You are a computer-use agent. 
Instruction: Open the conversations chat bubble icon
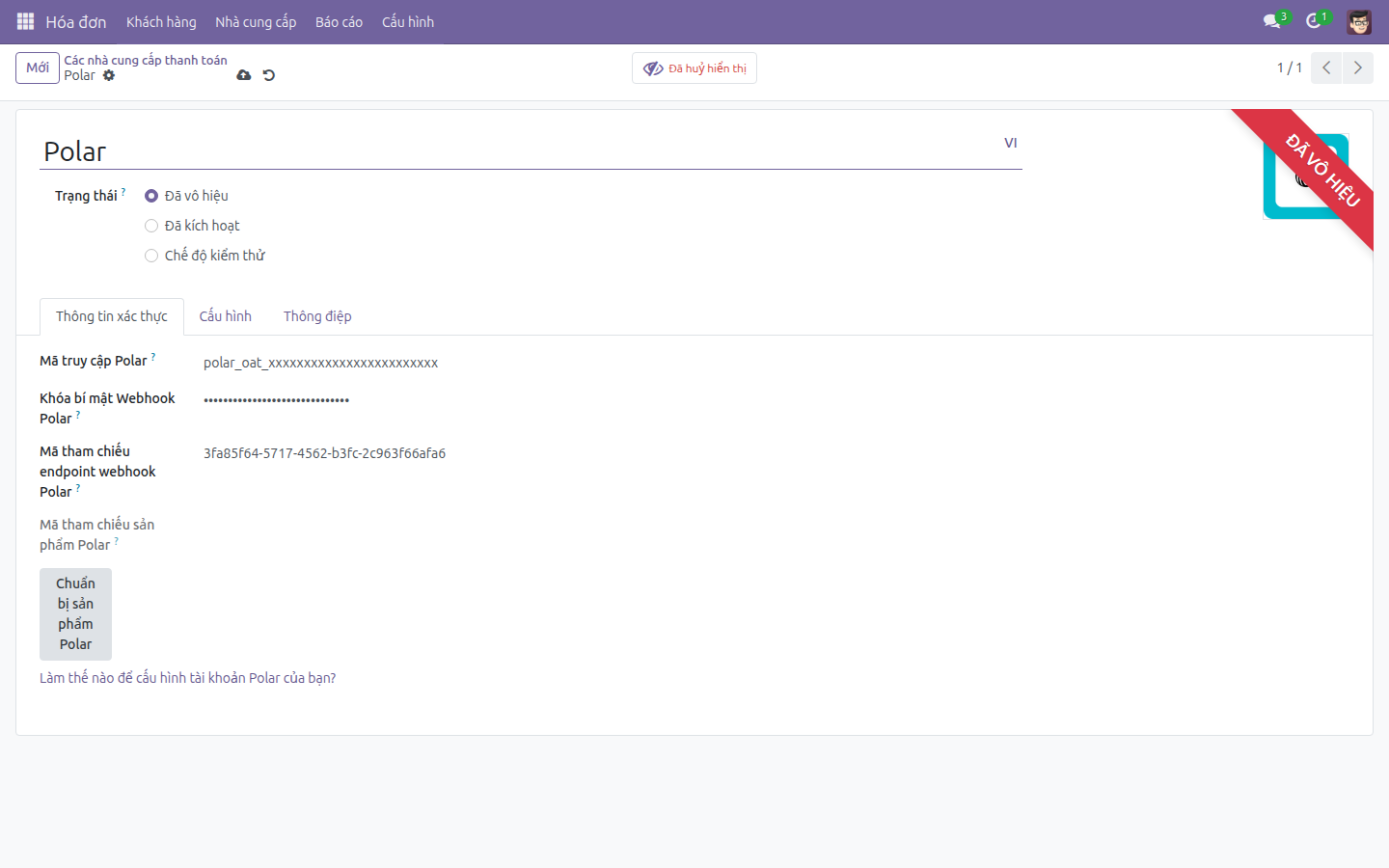(x=1272, y=21)
